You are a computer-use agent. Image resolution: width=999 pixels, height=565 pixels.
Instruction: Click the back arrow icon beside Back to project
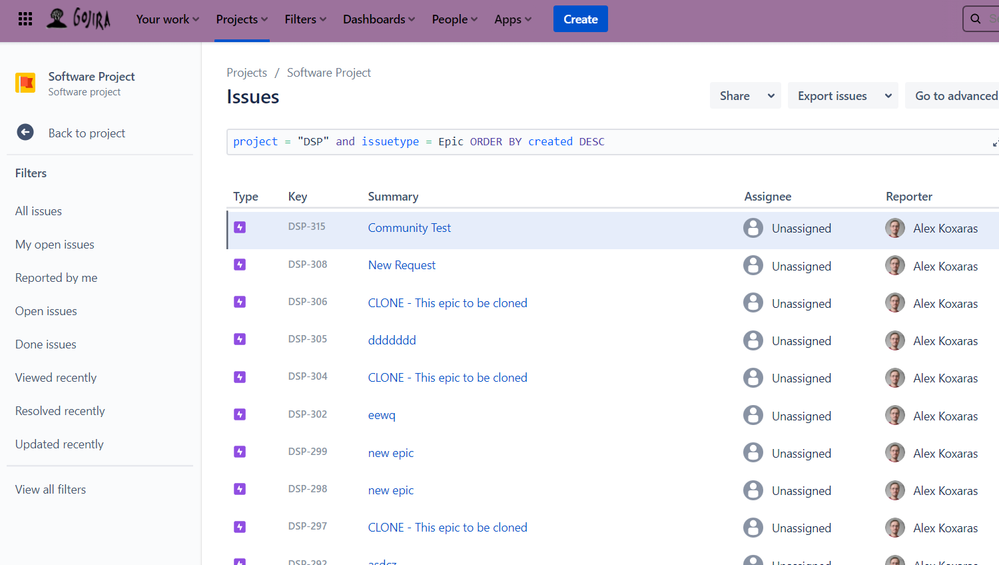(26, 133)
